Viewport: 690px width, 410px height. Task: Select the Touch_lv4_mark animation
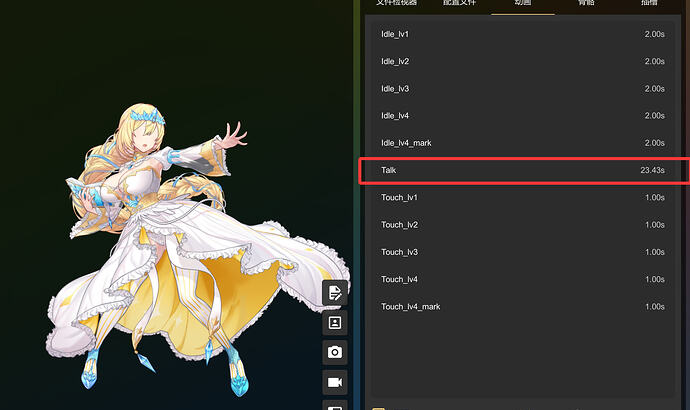pyautogui.click(x=522, y=307)
